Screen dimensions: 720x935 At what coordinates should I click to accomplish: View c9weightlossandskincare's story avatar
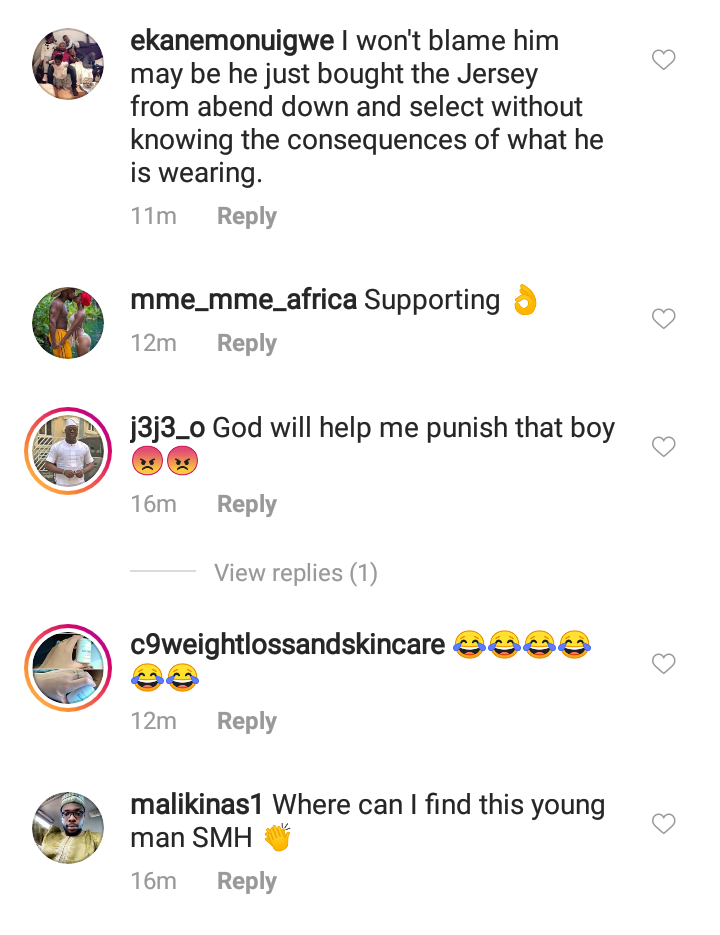(x=68, y=669)
